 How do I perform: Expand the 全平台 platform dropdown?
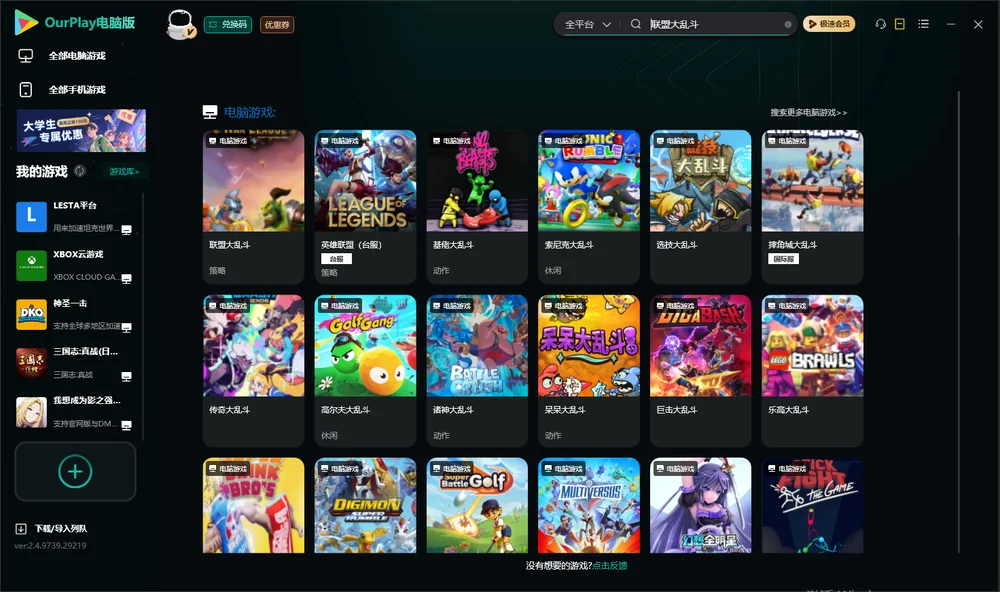click(588, 24)
